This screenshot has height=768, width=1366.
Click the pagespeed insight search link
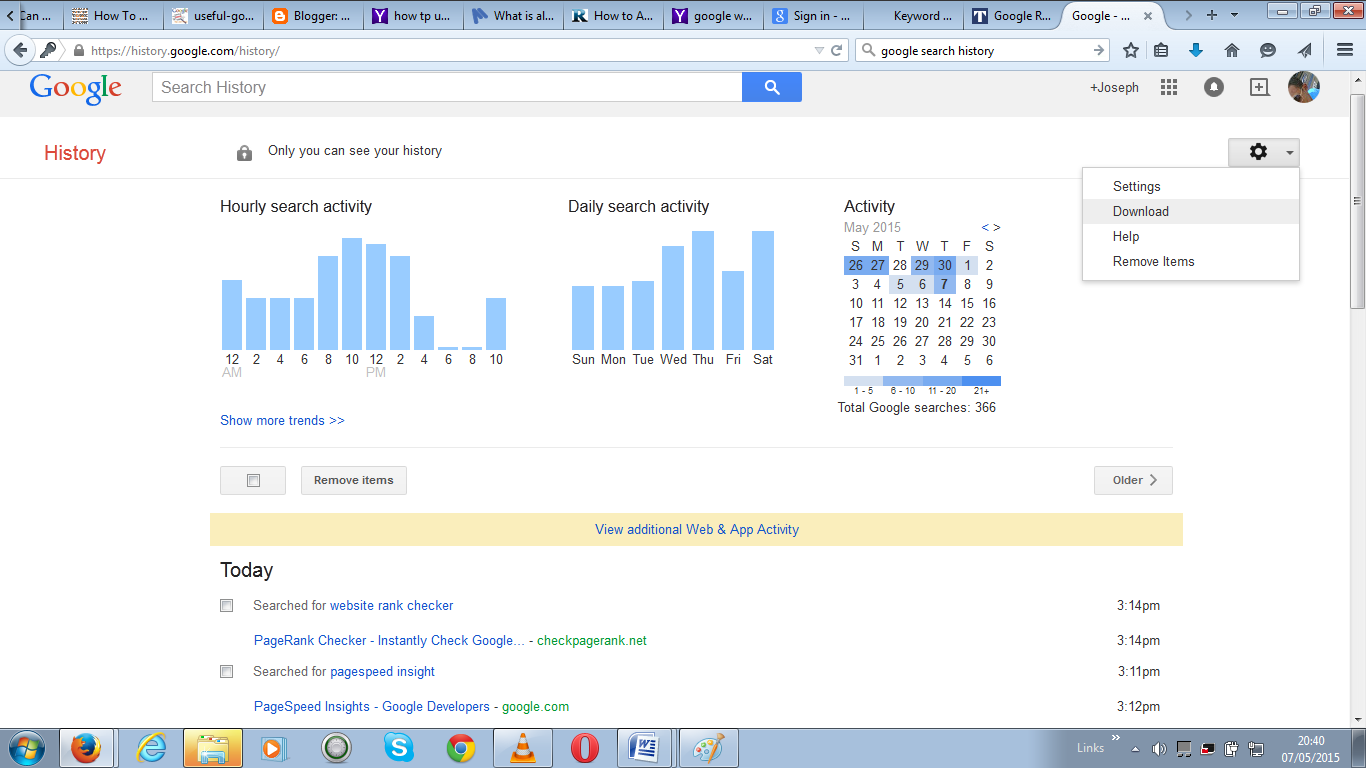tap(383, 671)
